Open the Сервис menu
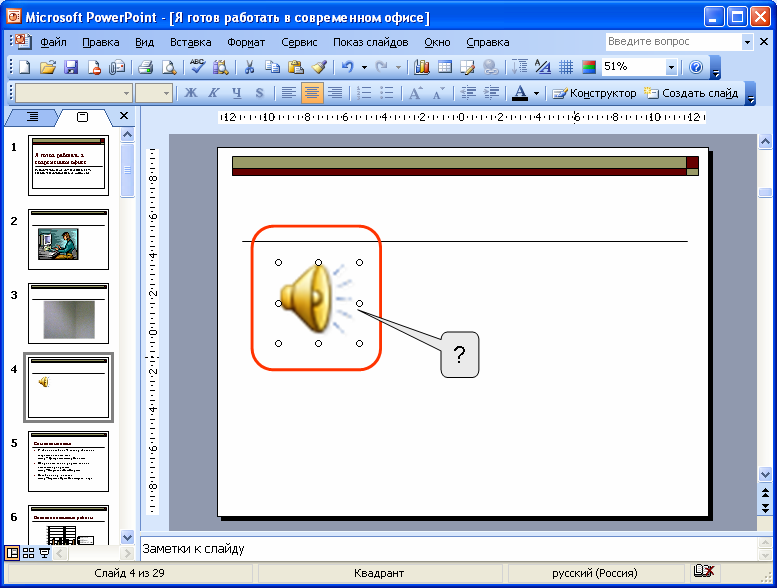Viewport: 777px width, 588px height. point(299,42)
